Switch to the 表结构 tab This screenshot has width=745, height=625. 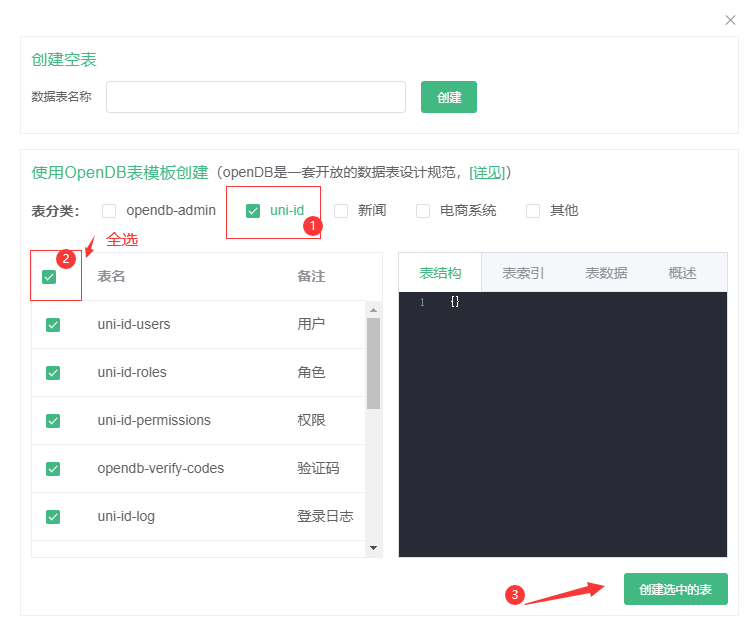click(x=440, y=273)
